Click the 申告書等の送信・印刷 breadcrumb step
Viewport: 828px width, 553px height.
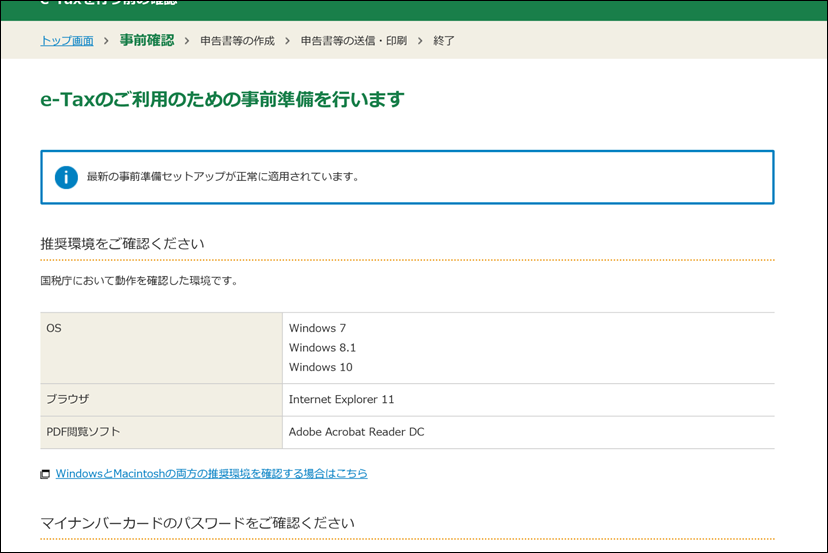(x=354, y=41)
